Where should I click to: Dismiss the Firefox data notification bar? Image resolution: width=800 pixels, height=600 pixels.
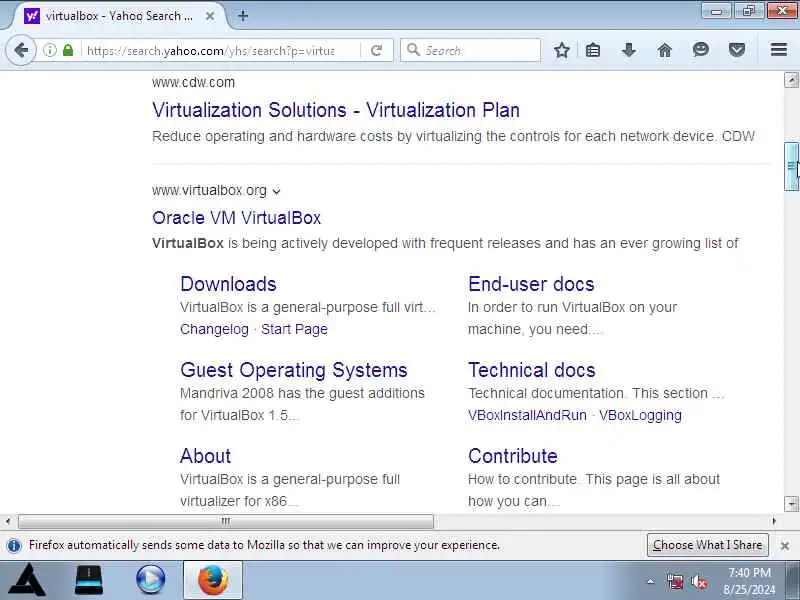[x=785, y=545]
